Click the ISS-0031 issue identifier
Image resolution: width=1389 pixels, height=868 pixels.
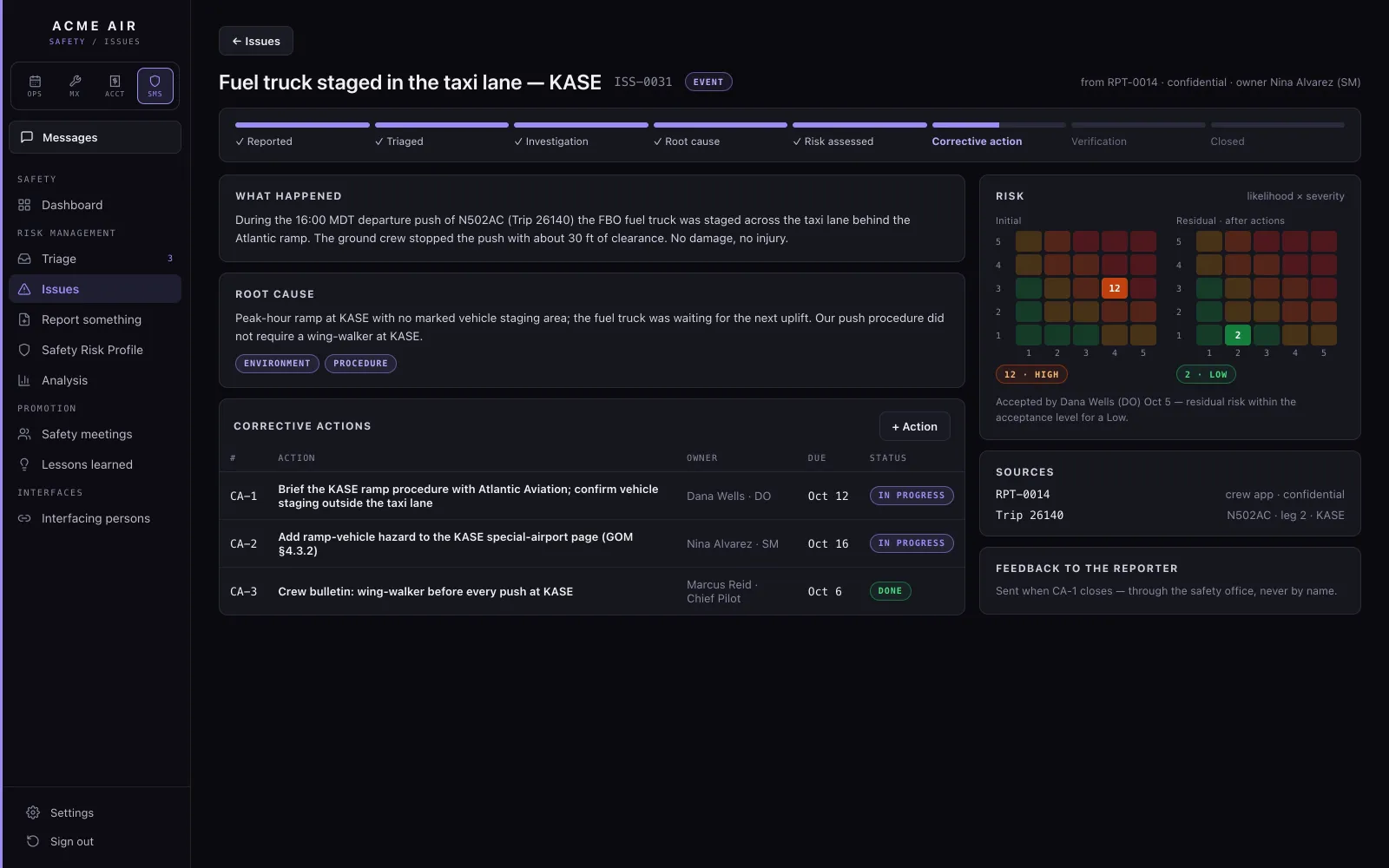click(x=643, y=82)
